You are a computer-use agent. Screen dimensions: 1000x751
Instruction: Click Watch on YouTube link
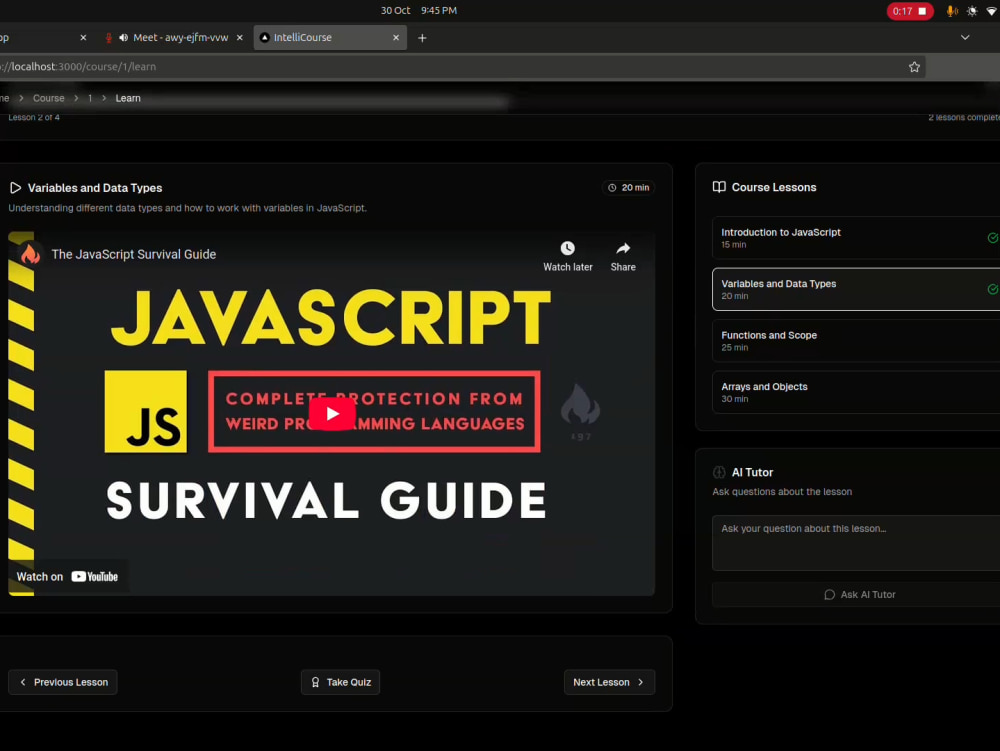coord(68,576)
